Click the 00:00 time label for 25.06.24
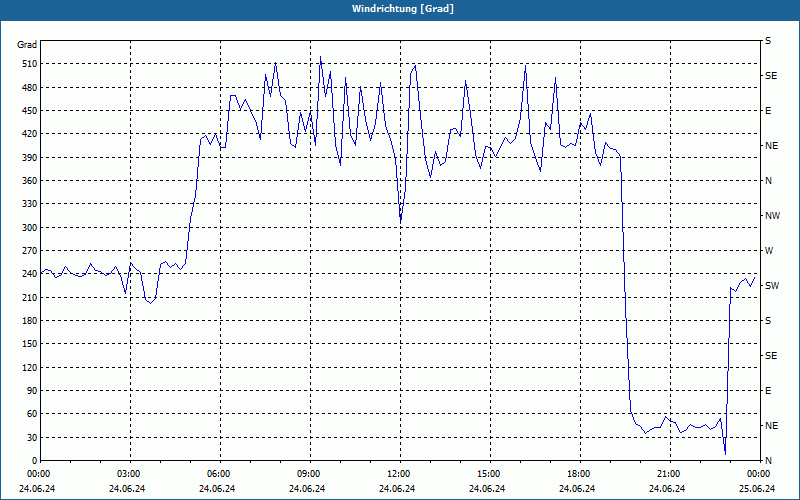The height and width of the screenshot is (500, 800). [x=757, y=474]
